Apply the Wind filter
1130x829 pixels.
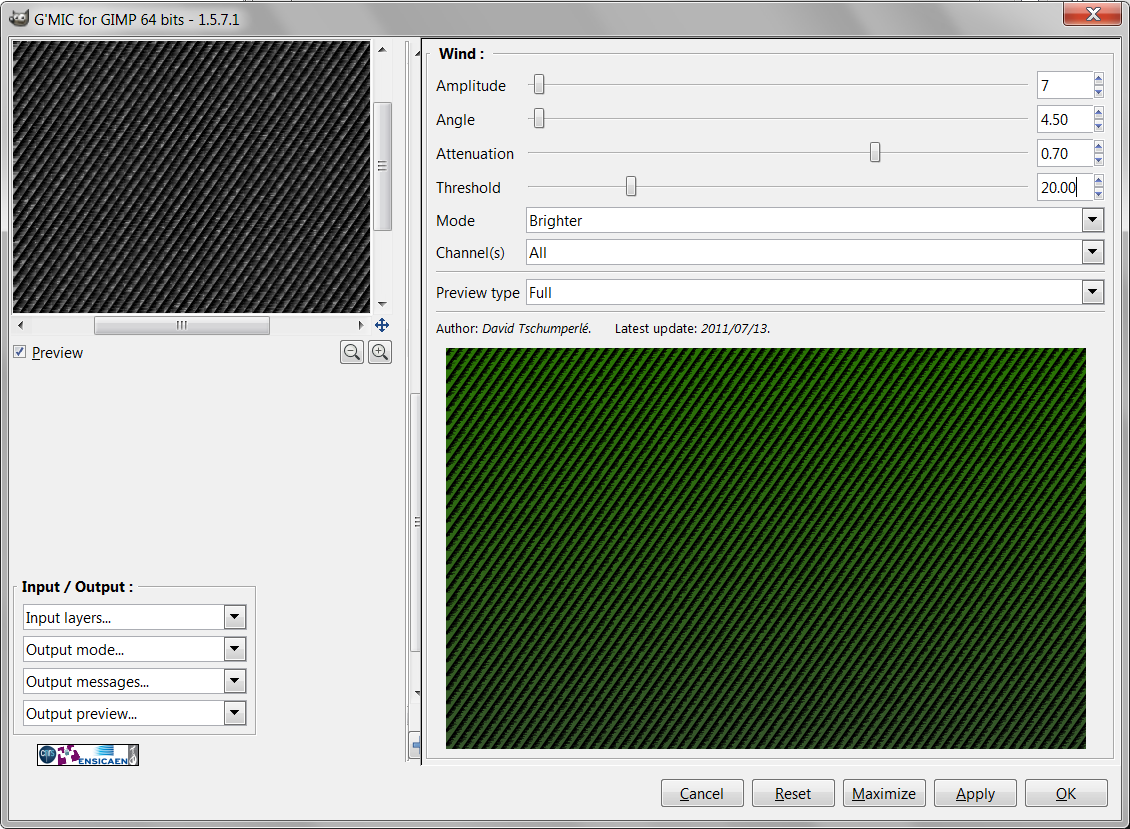(x=974, y=793)
